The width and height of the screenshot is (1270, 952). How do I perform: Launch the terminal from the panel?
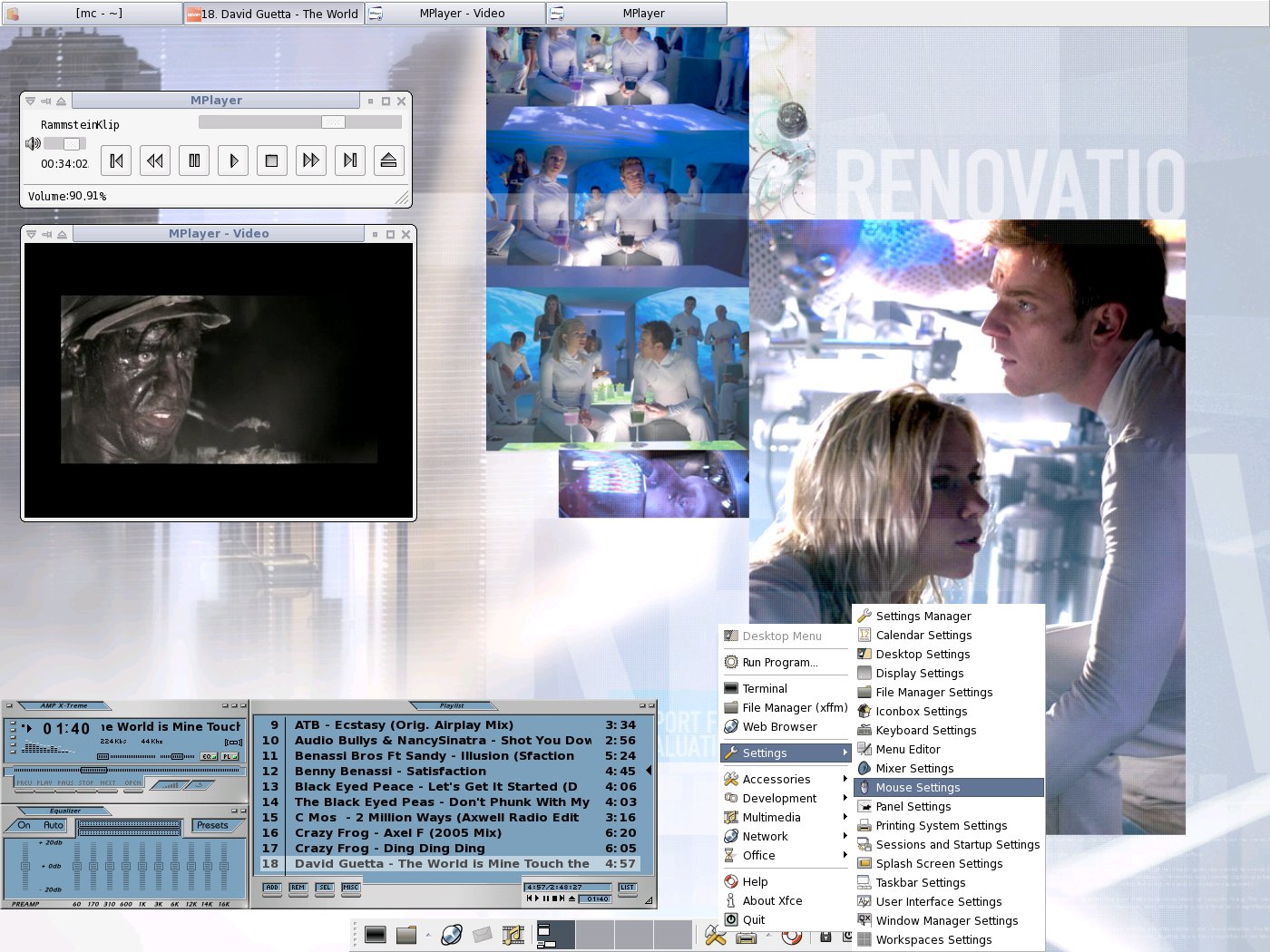tap(376, 935)
